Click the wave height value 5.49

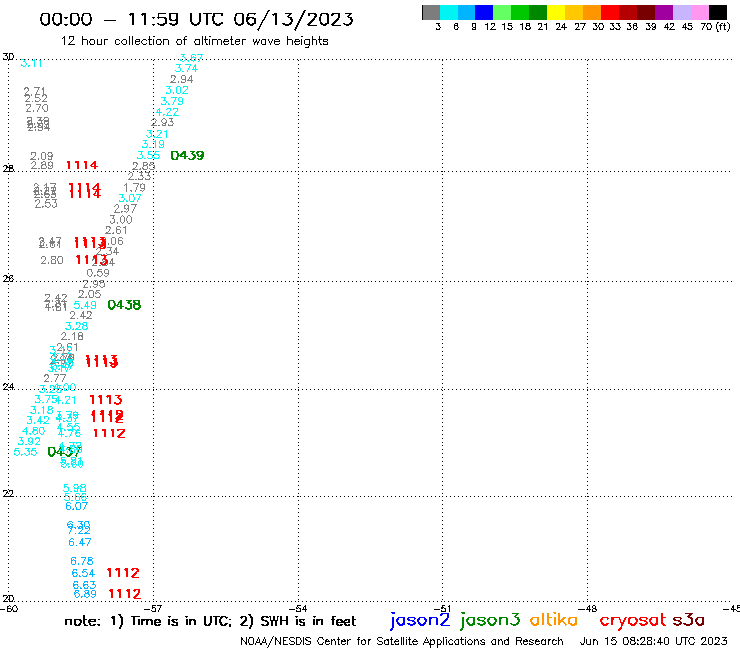pos(85,305)
